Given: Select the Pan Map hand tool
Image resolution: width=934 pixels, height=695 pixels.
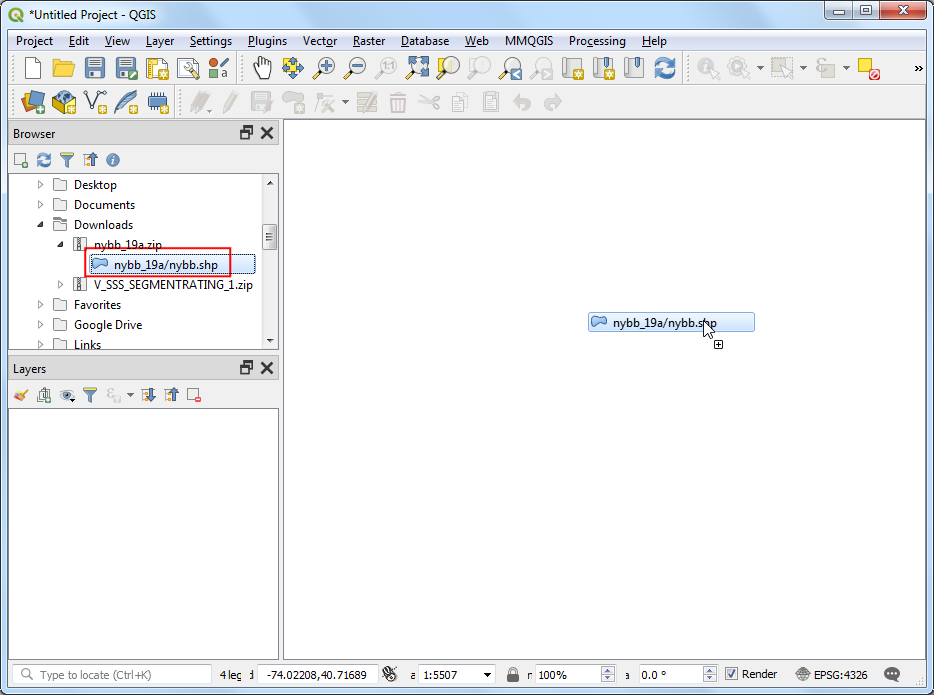Looking at the screenshot, I should (x=262, y=68).
